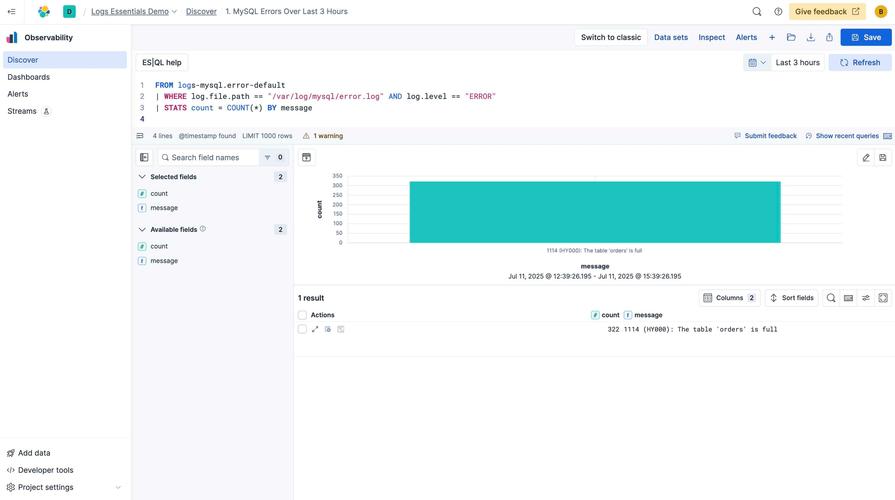Click the teal bar in the chart

pyautogui.click(x=594, y=212)
